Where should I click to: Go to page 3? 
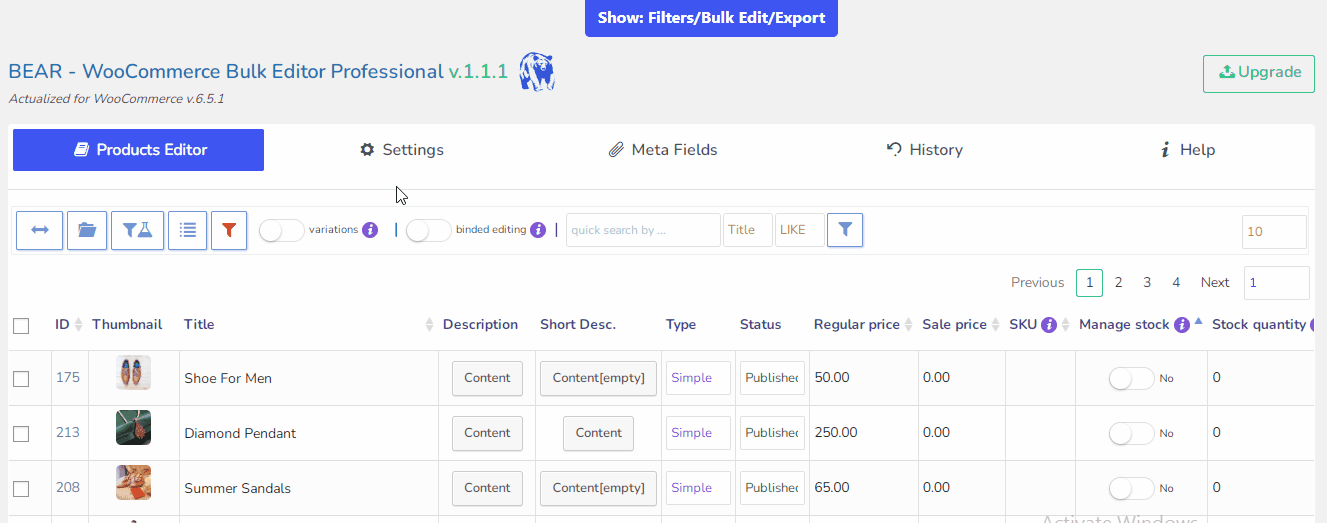pyautogui.click(x=1147, y=283)
